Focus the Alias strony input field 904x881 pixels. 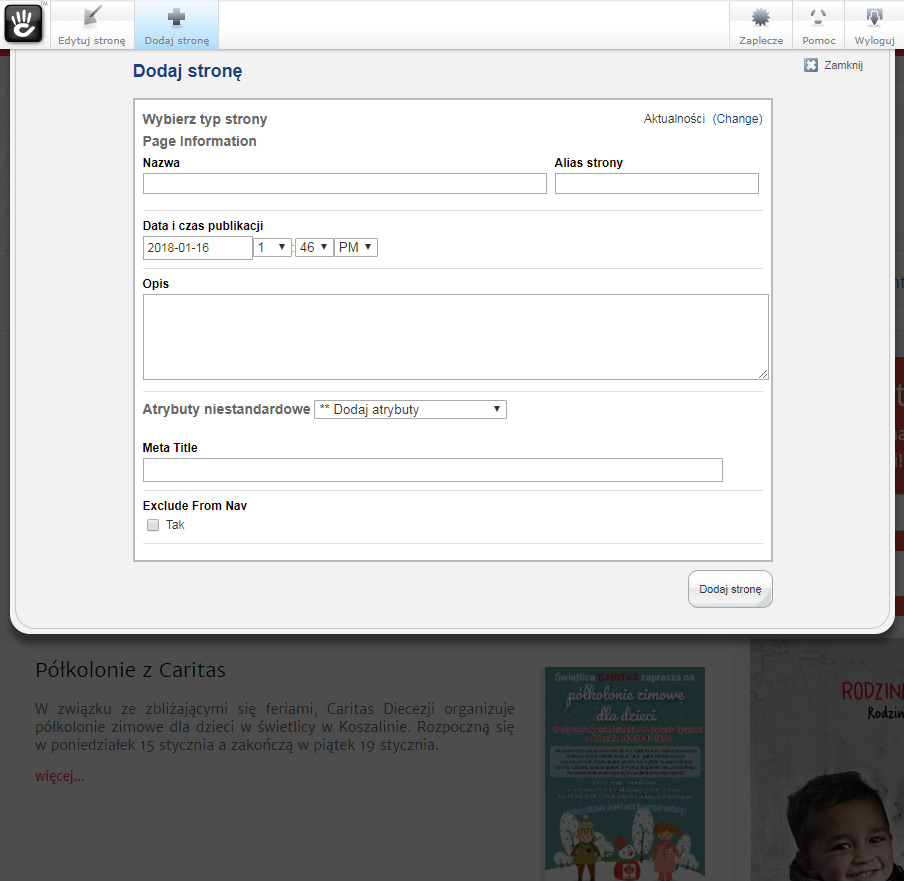(x=657, y=183)
